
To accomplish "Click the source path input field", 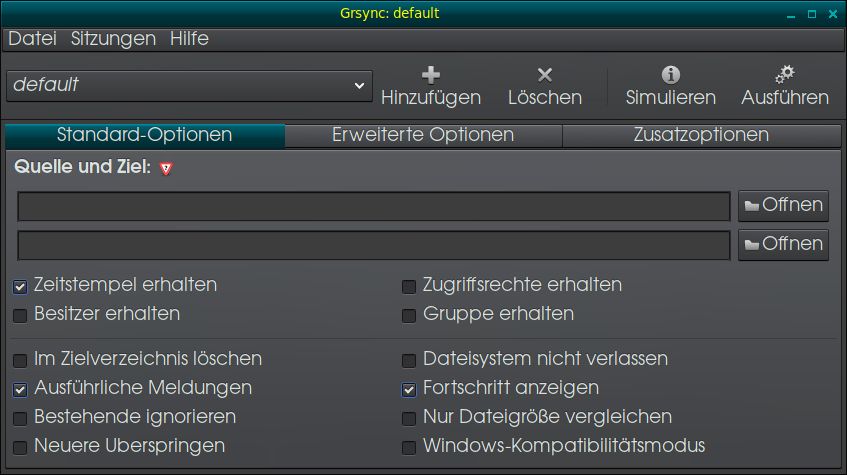I will [x=374, y=206].
